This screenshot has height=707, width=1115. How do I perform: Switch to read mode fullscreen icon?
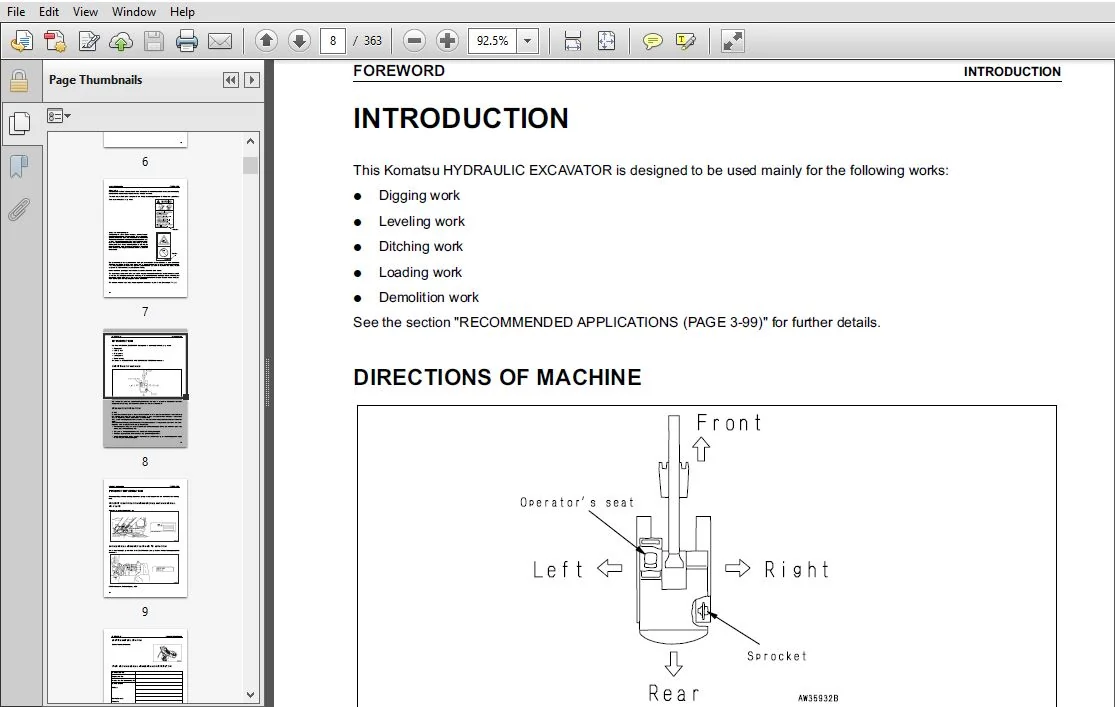pos(732,41)
